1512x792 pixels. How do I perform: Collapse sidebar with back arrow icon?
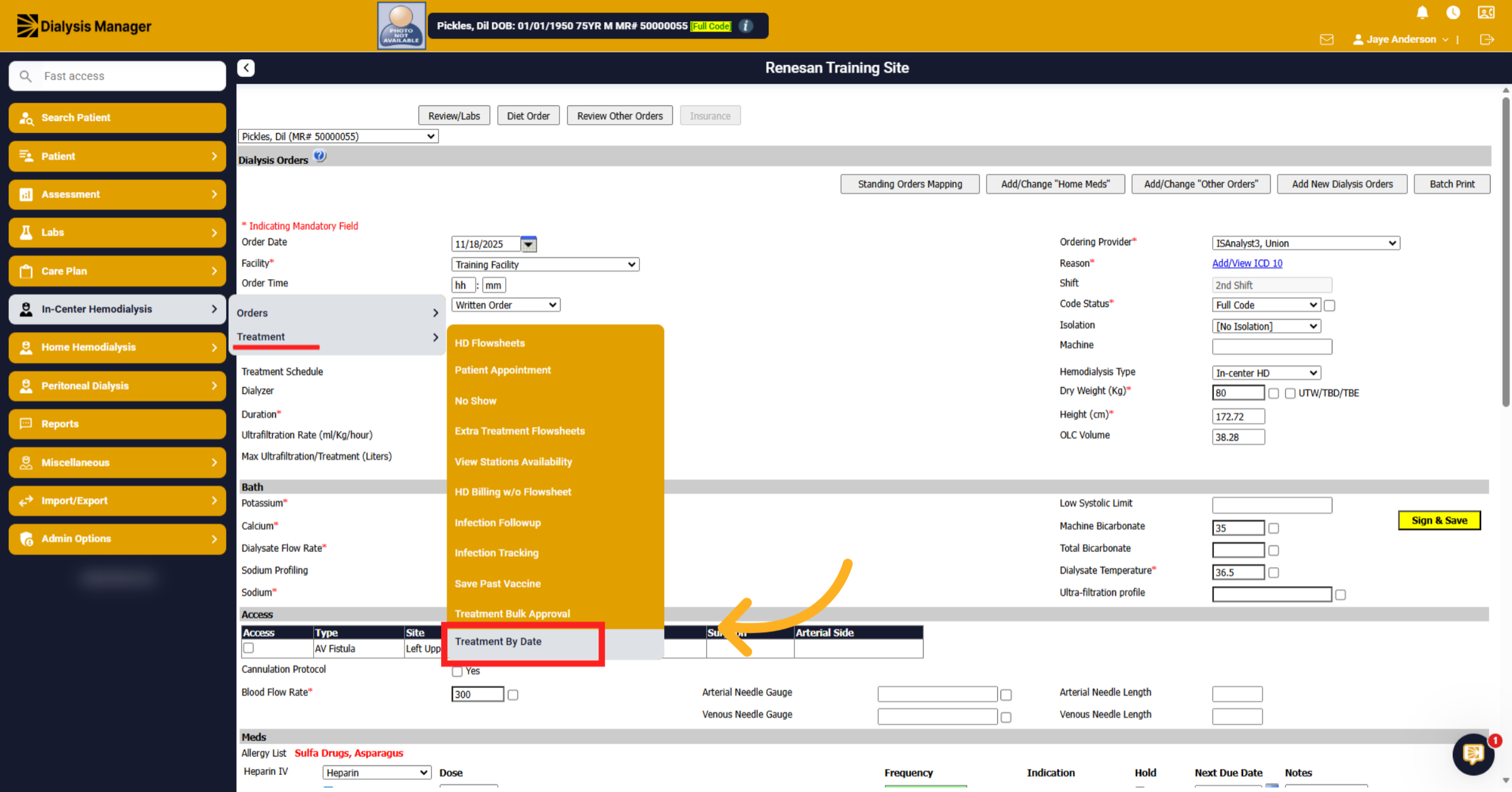pyautogui.click(x=246, y=68)
